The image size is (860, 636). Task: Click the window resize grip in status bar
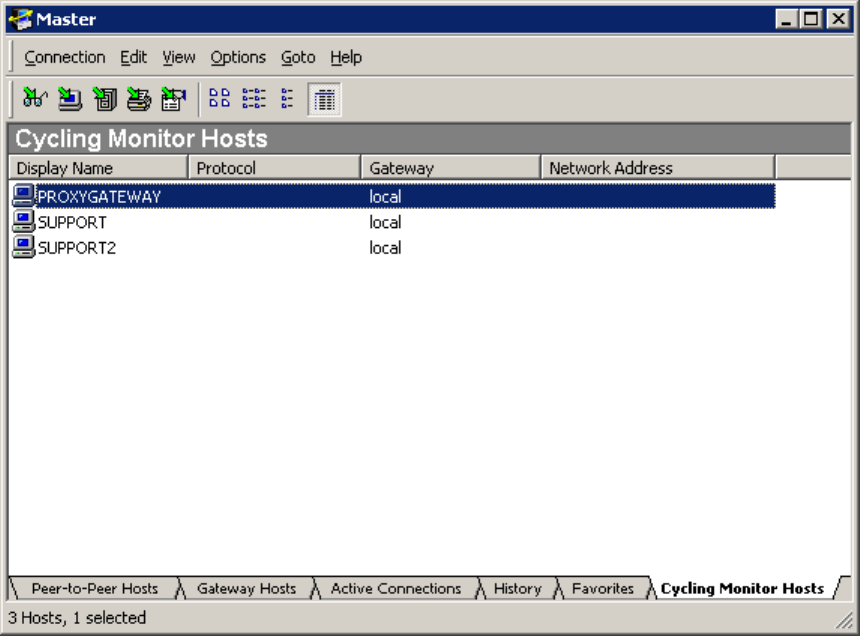844,620
